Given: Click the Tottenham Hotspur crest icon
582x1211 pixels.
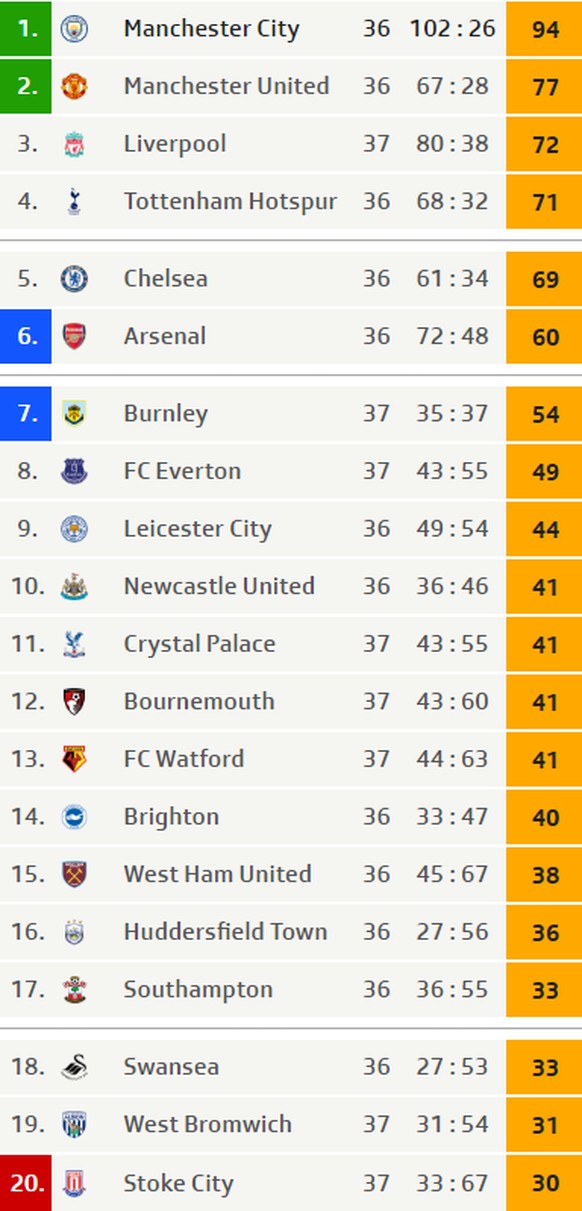Looking at the screenshot, I should tap(74, 201).
